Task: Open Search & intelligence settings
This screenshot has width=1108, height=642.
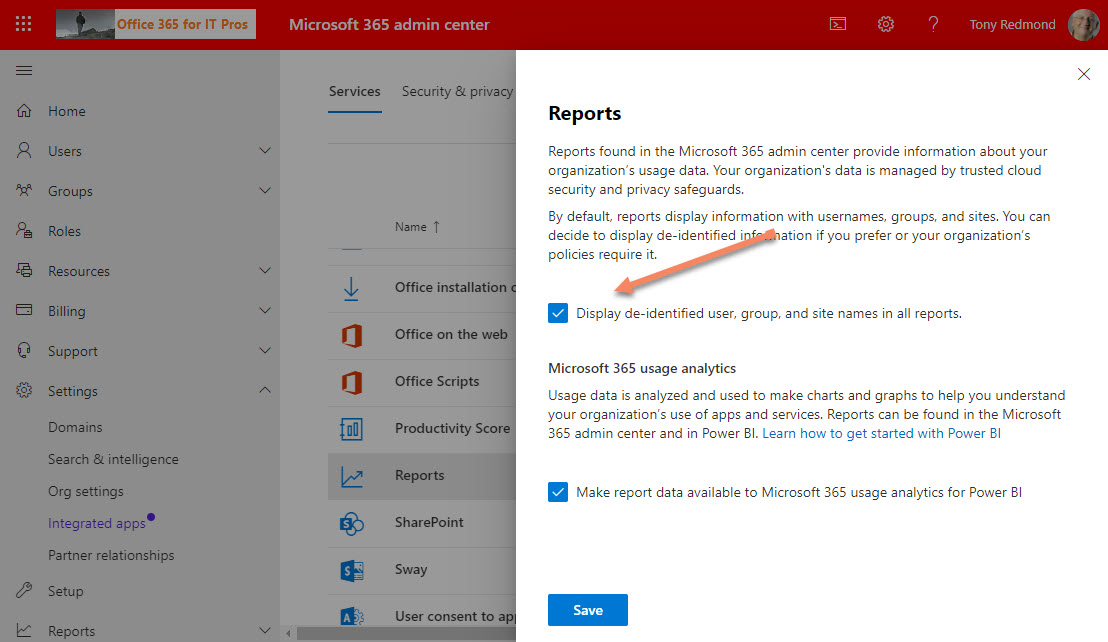Action: [x=113, y=459]
